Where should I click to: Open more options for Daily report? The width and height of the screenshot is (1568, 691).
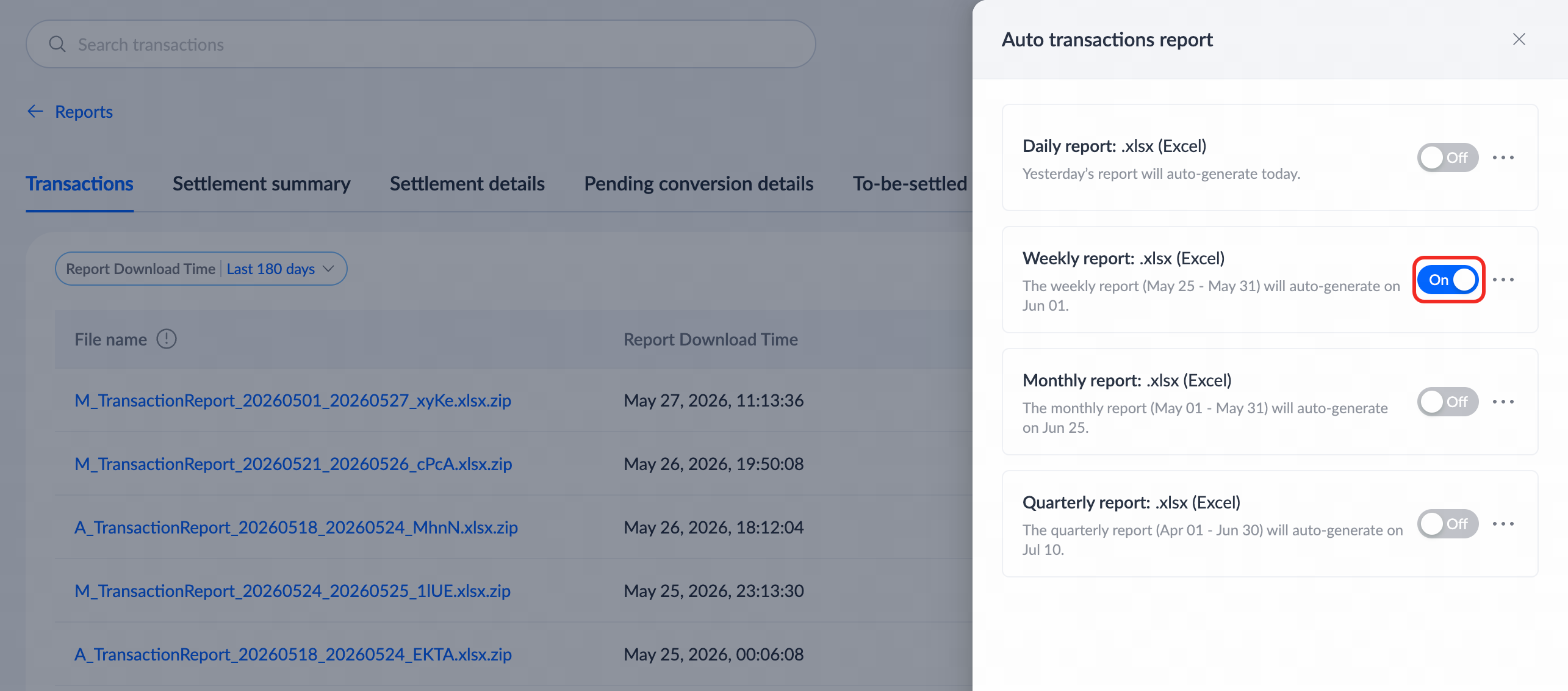1503,157
